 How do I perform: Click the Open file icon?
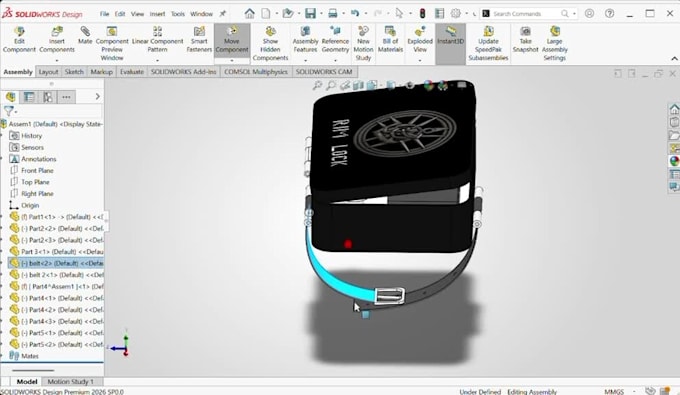288,13
